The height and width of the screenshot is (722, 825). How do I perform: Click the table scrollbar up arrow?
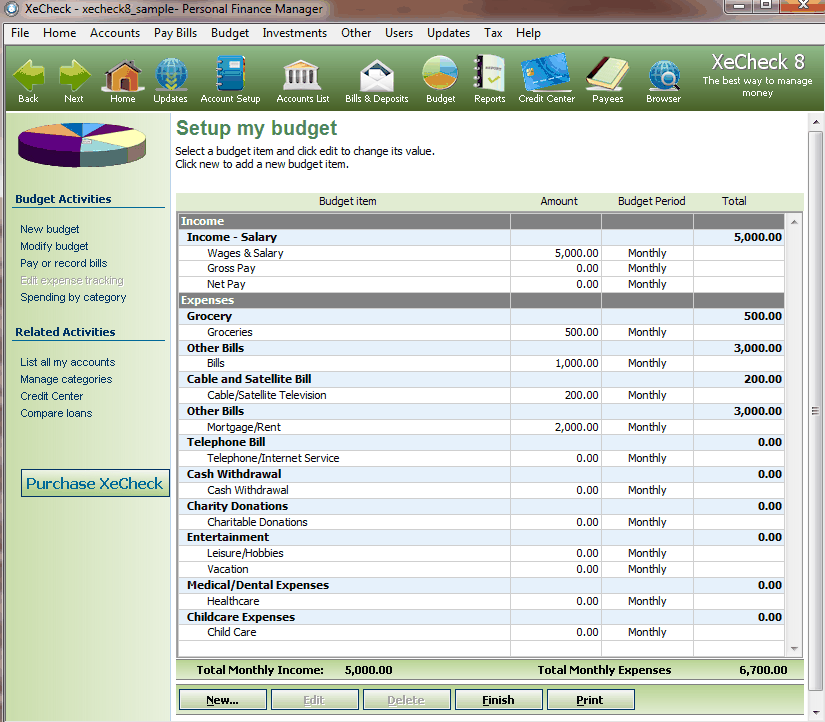794,222
